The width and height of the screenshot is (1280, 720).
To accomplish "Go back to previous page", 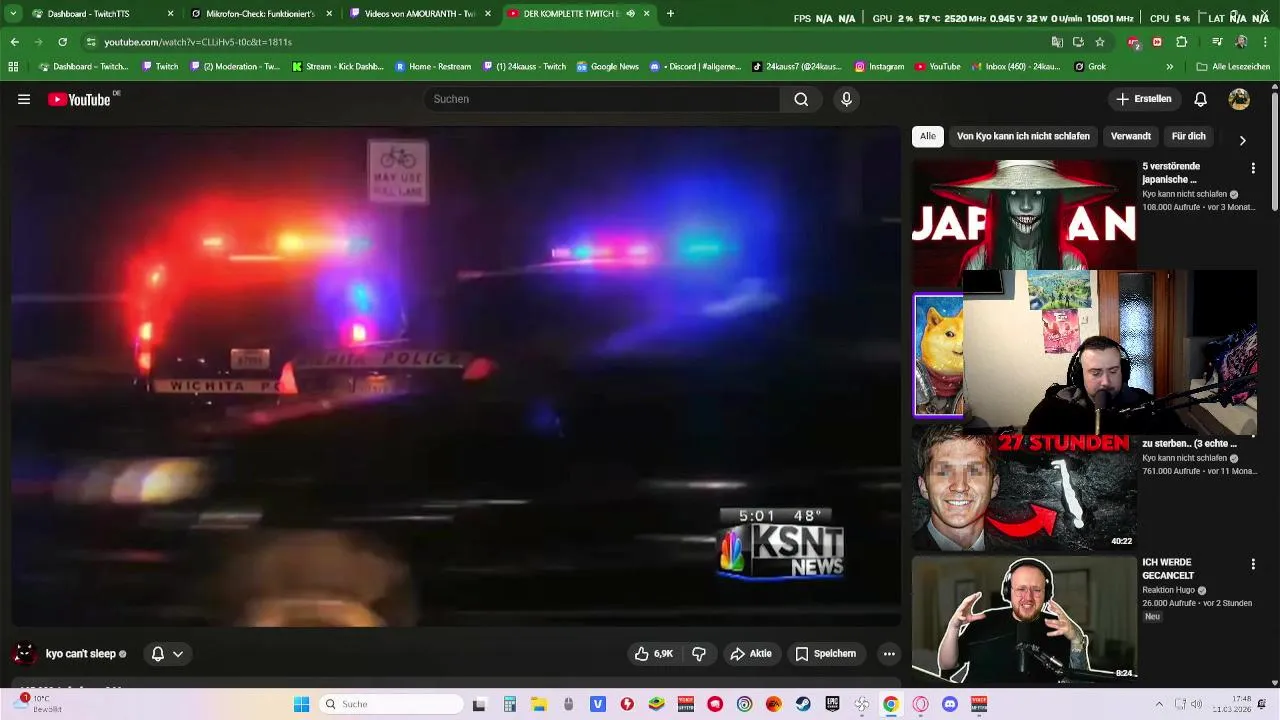I will 14,42.
